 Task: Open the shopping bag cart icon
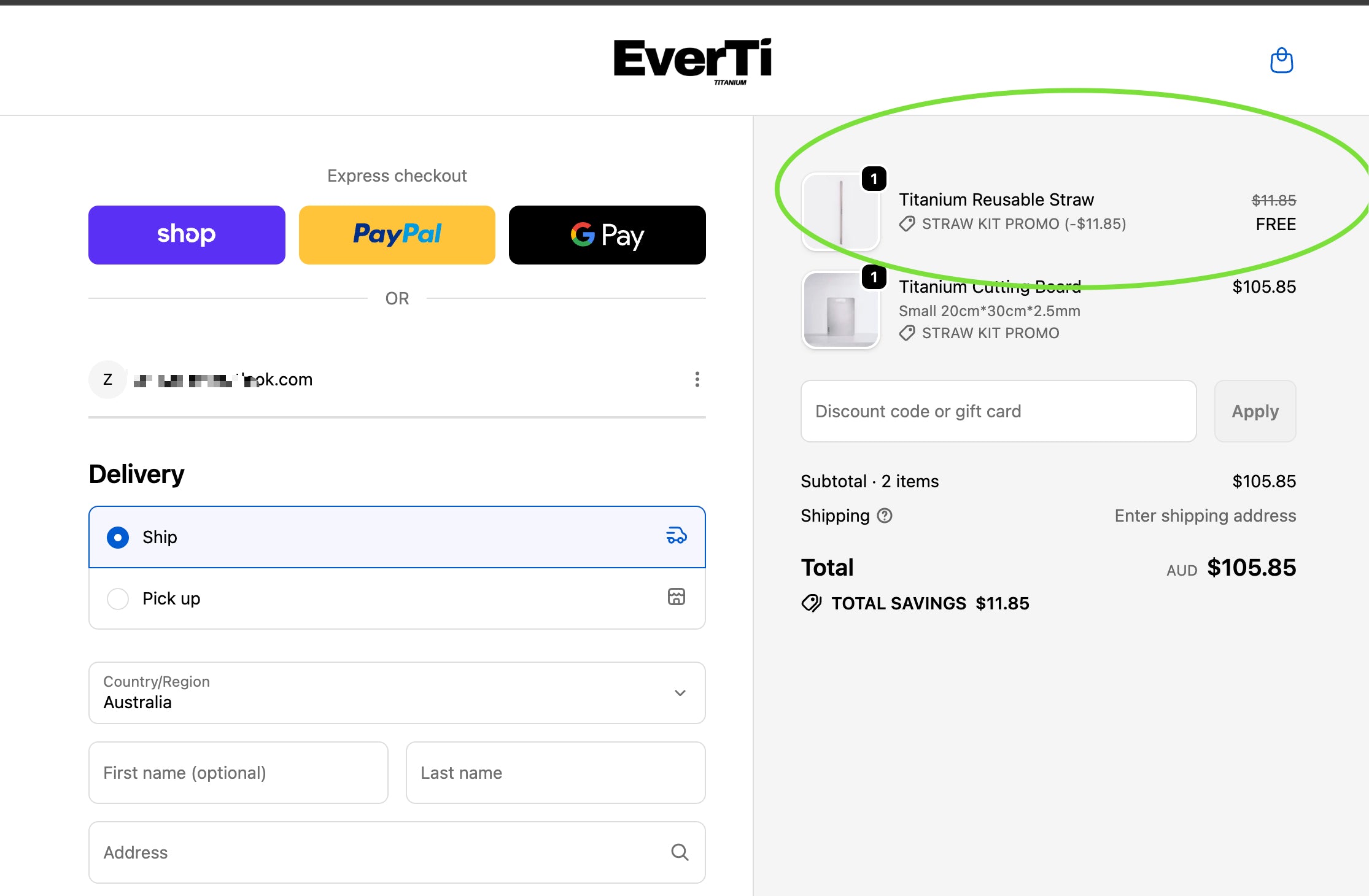(x=1281, y=61)
